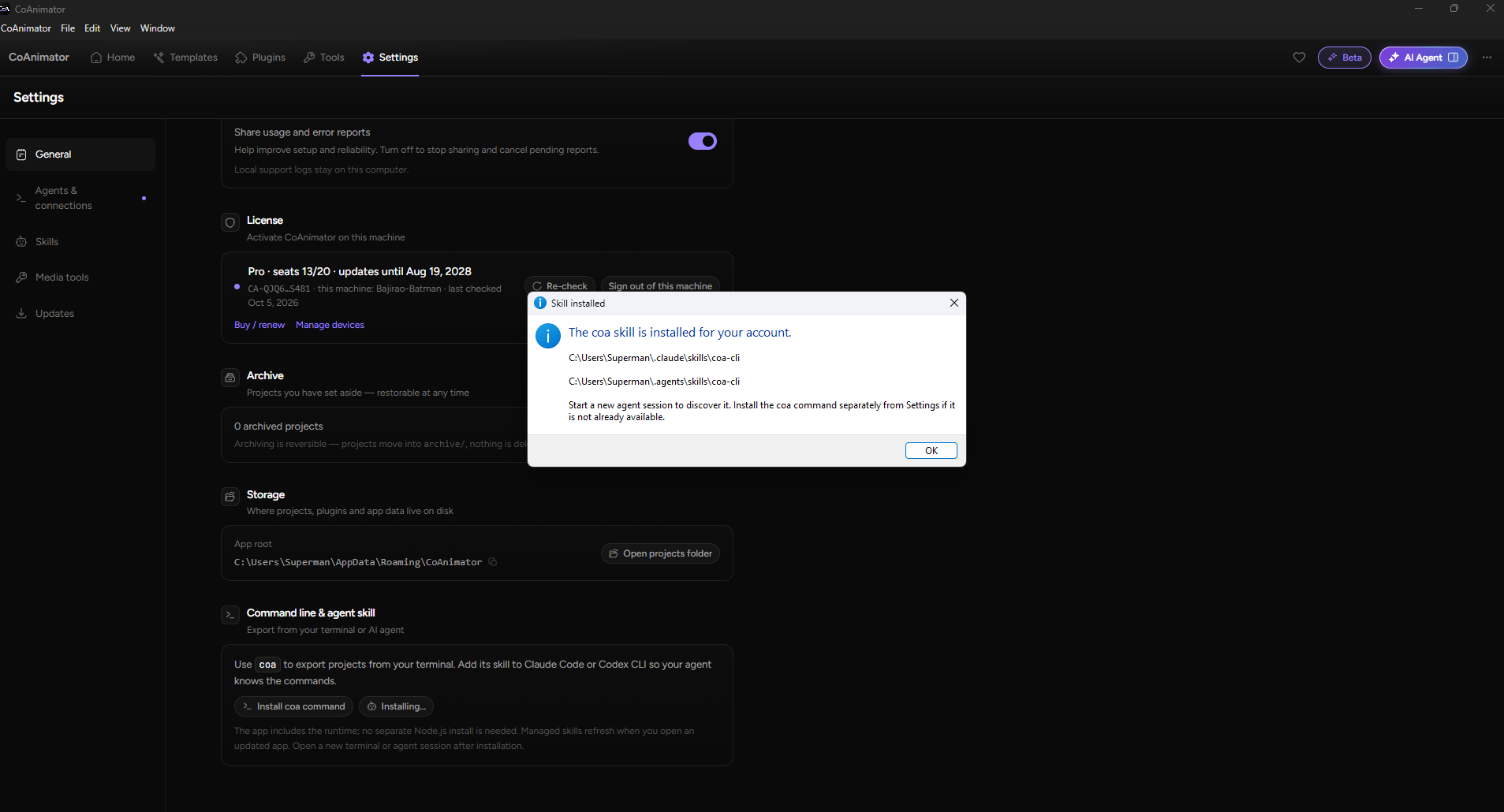Image resolution: width=1504 pixels, height=812 pixels.
Task: Minimize the CoAnimator window
Action: click(1419, 9)
